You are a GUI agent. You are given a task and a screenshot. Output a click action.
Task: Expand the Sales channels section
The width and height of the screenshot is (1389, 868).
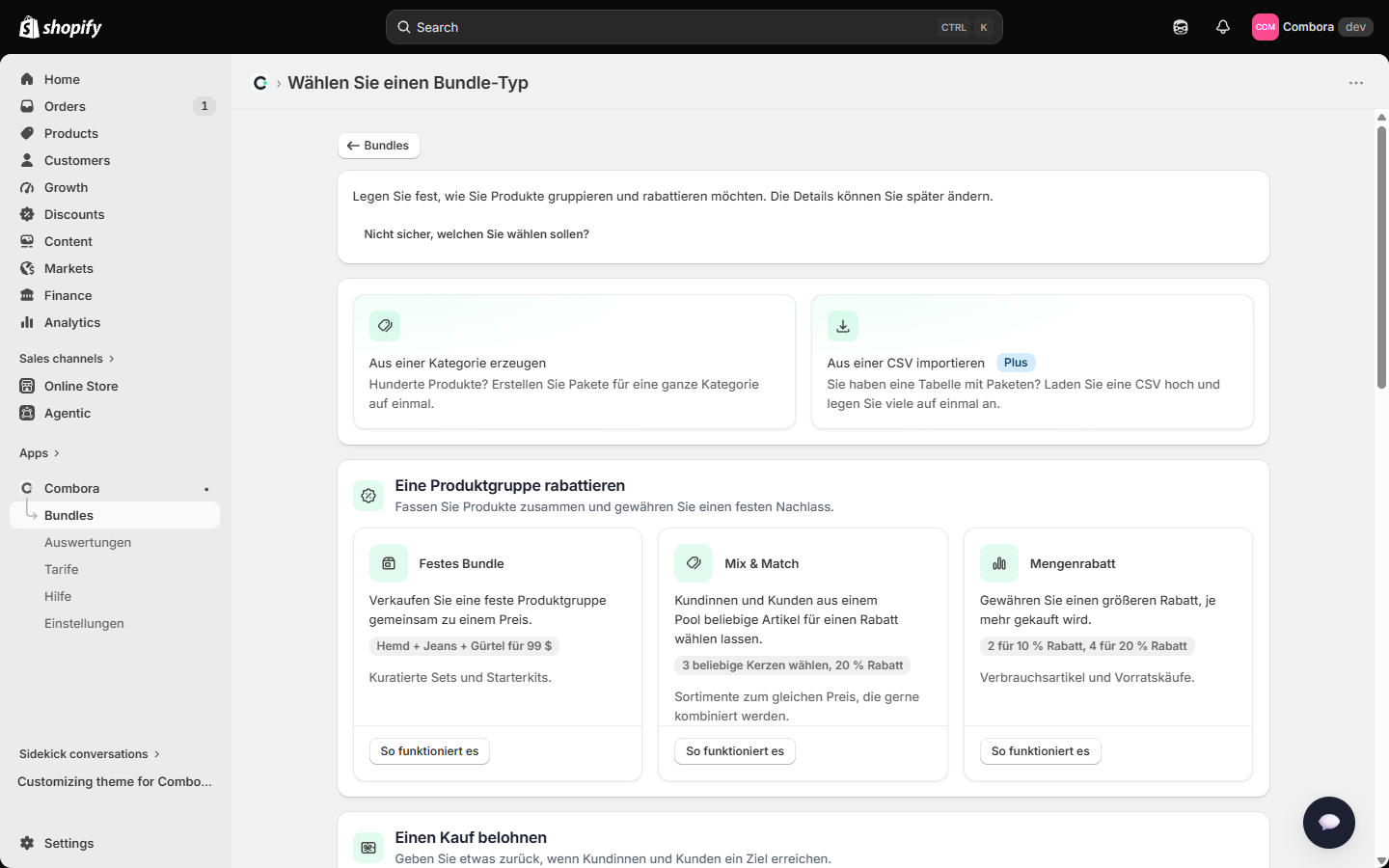[67, 359]
